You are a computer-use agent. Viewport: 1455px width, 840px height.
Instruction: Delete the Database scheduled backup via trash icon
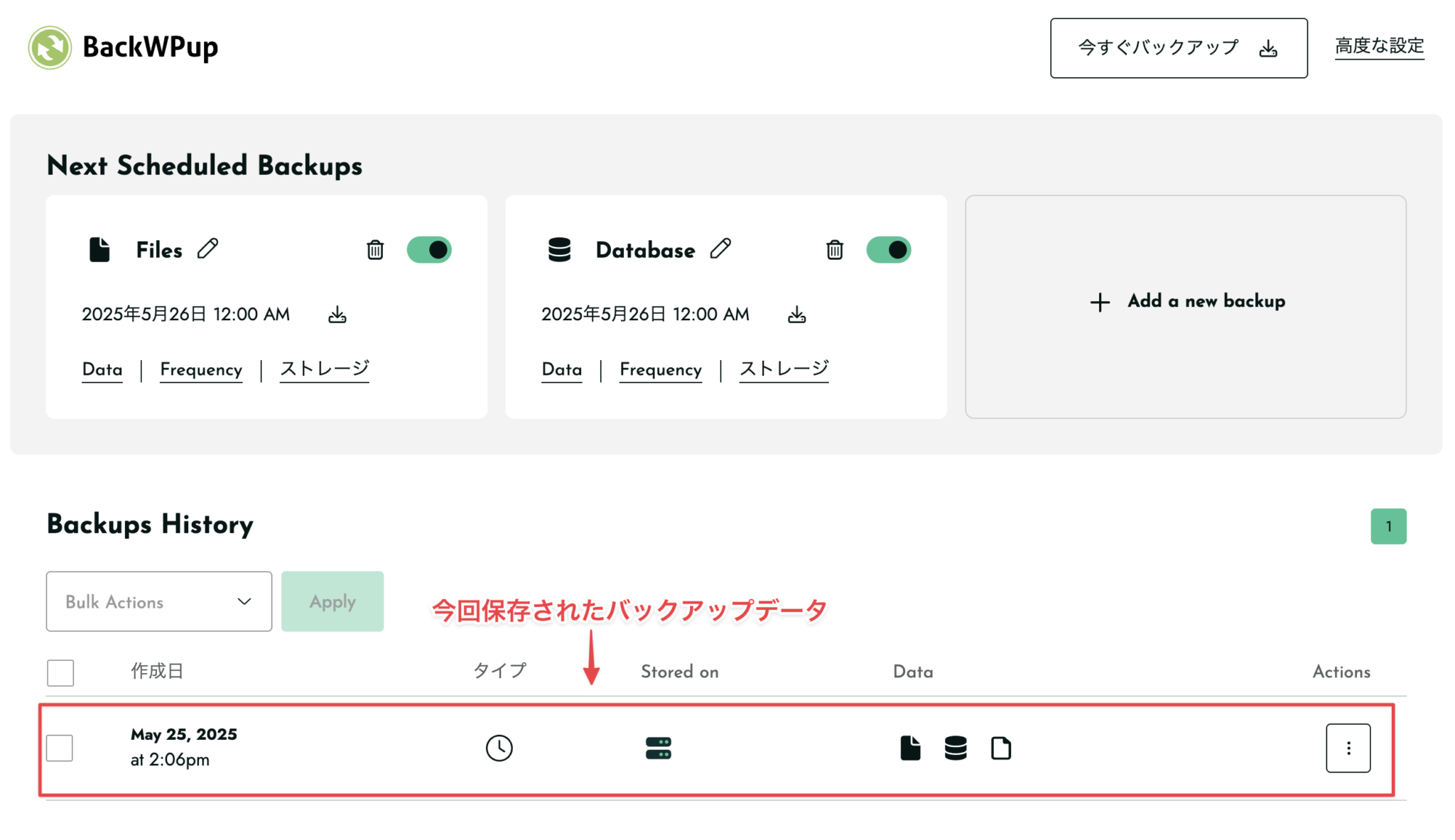pos(835,249)
